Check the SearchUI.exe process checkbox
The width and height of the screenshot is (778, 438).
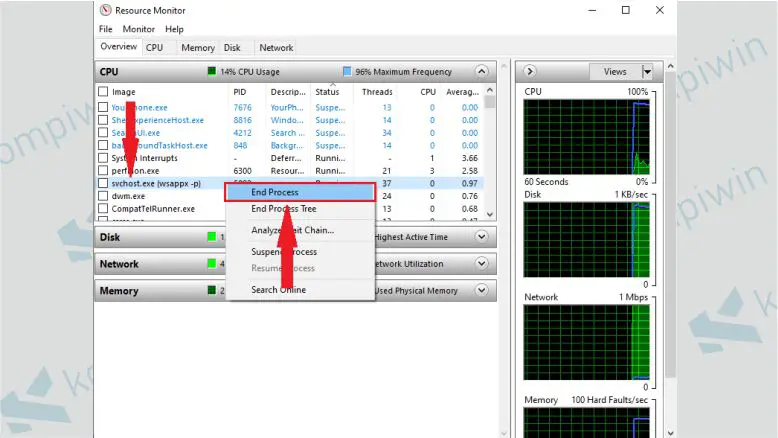pos(103,132)
